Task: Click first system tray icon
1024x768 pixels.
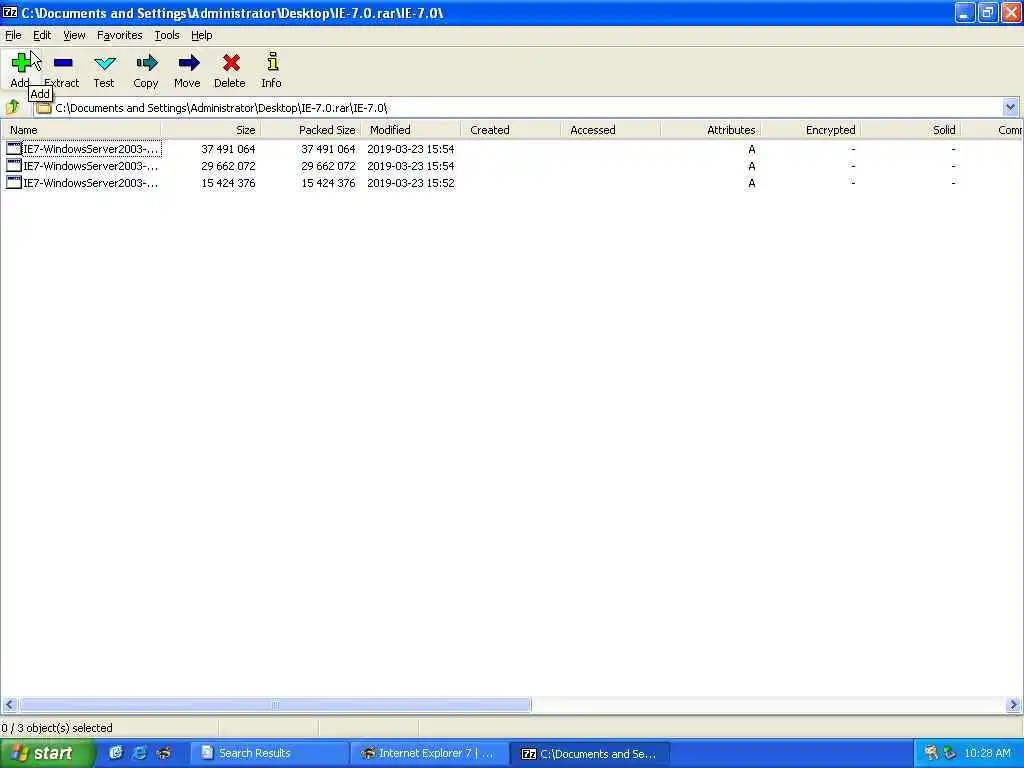Action: pos(931,753)
